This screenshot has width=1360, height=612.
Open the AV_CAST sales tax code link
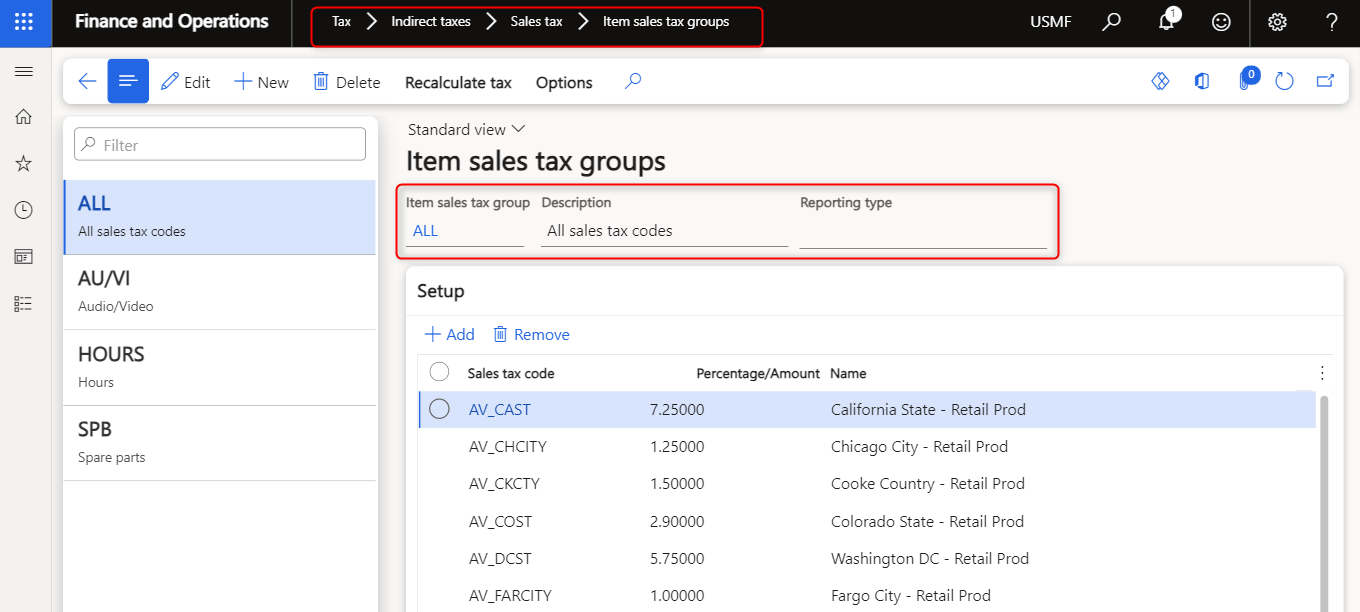pyautogui.click(x=500, y=409)
